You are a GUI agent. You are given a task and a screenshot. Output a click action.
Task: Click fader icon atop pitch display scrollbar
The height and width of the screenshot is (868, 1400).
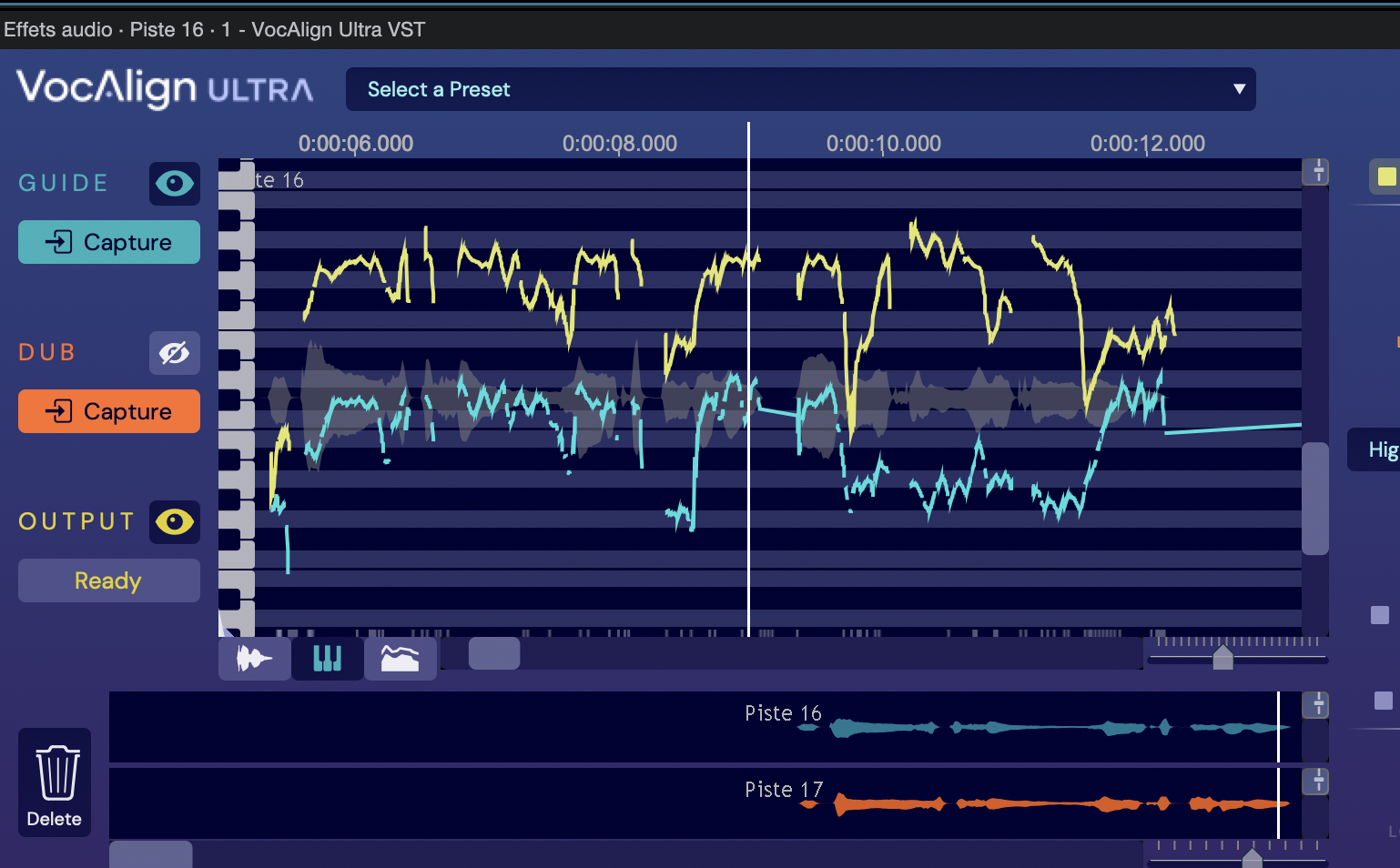1316,172
